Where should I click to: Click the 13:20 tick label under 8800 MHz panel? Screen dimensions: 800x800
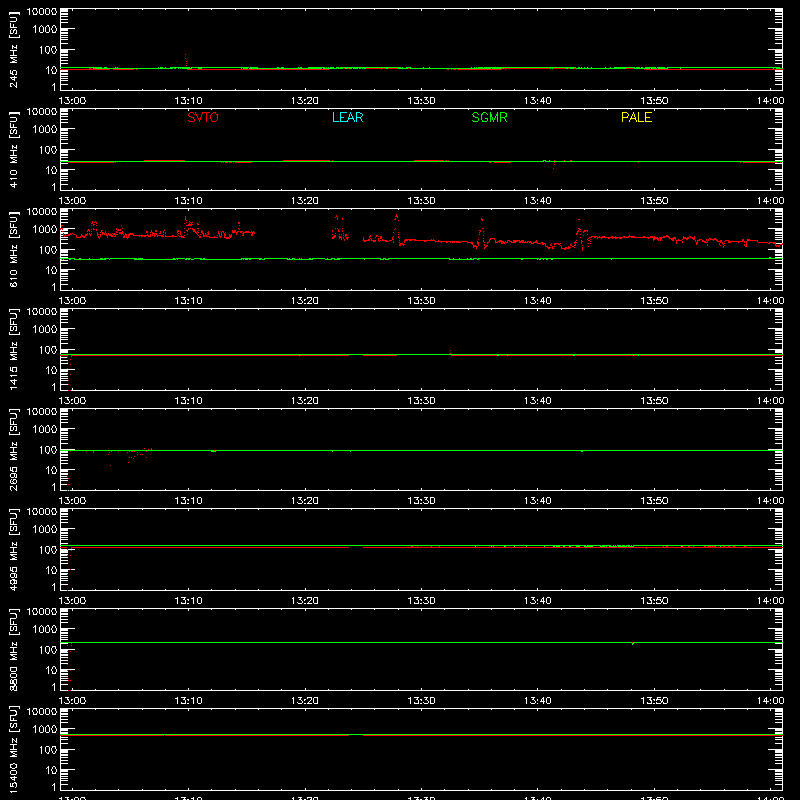[305, 701]
